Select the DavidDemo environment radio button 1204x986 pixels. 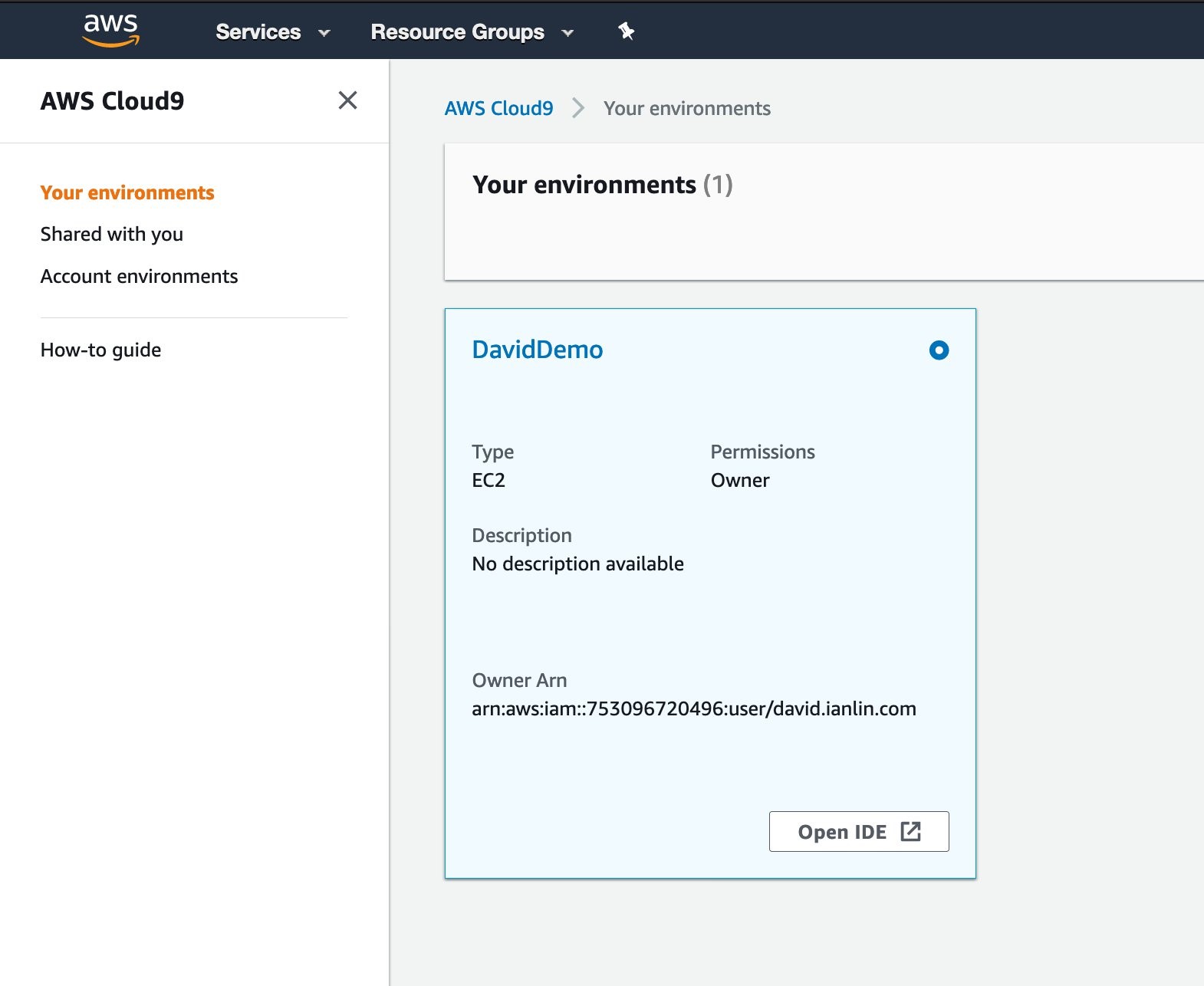[939, 350]
